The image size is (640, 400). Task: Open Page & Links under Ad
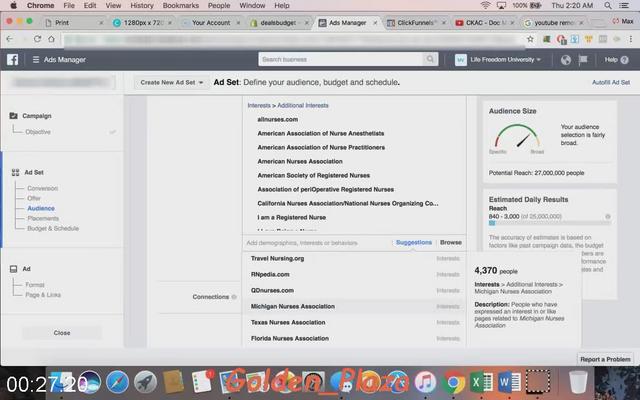[43, 295]
